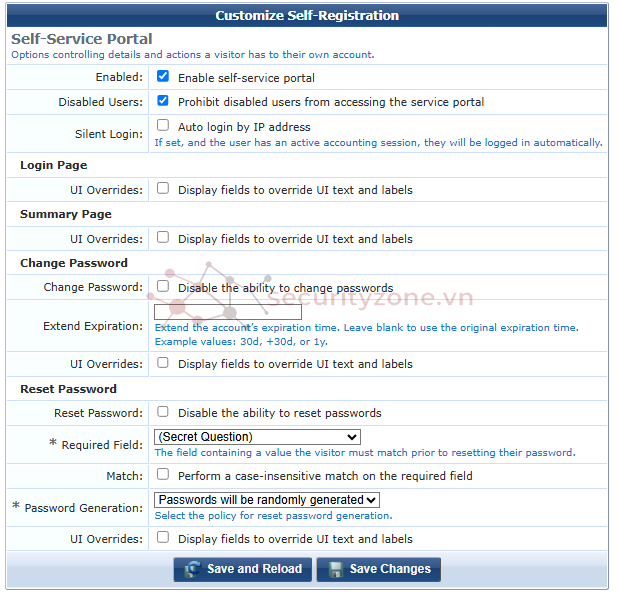Open the Required Field (Secret Question) dropdown
619x592 pixels.
tap(257, 437)
